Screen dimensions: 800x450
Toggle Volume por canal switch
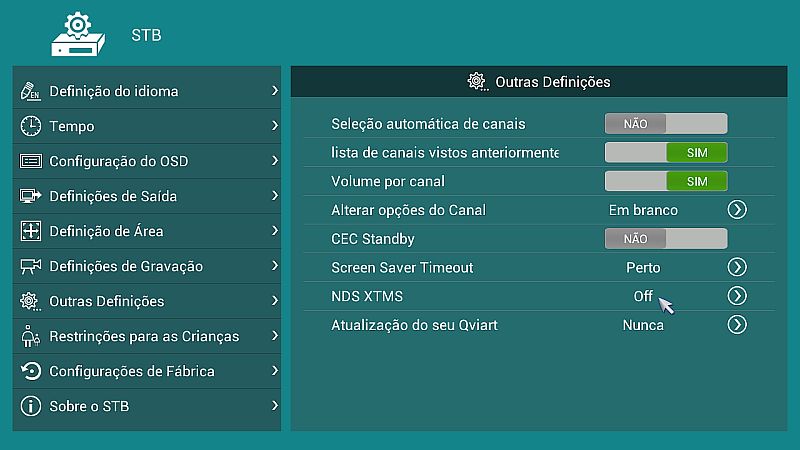pyautogui.click(x=666, y=182)
